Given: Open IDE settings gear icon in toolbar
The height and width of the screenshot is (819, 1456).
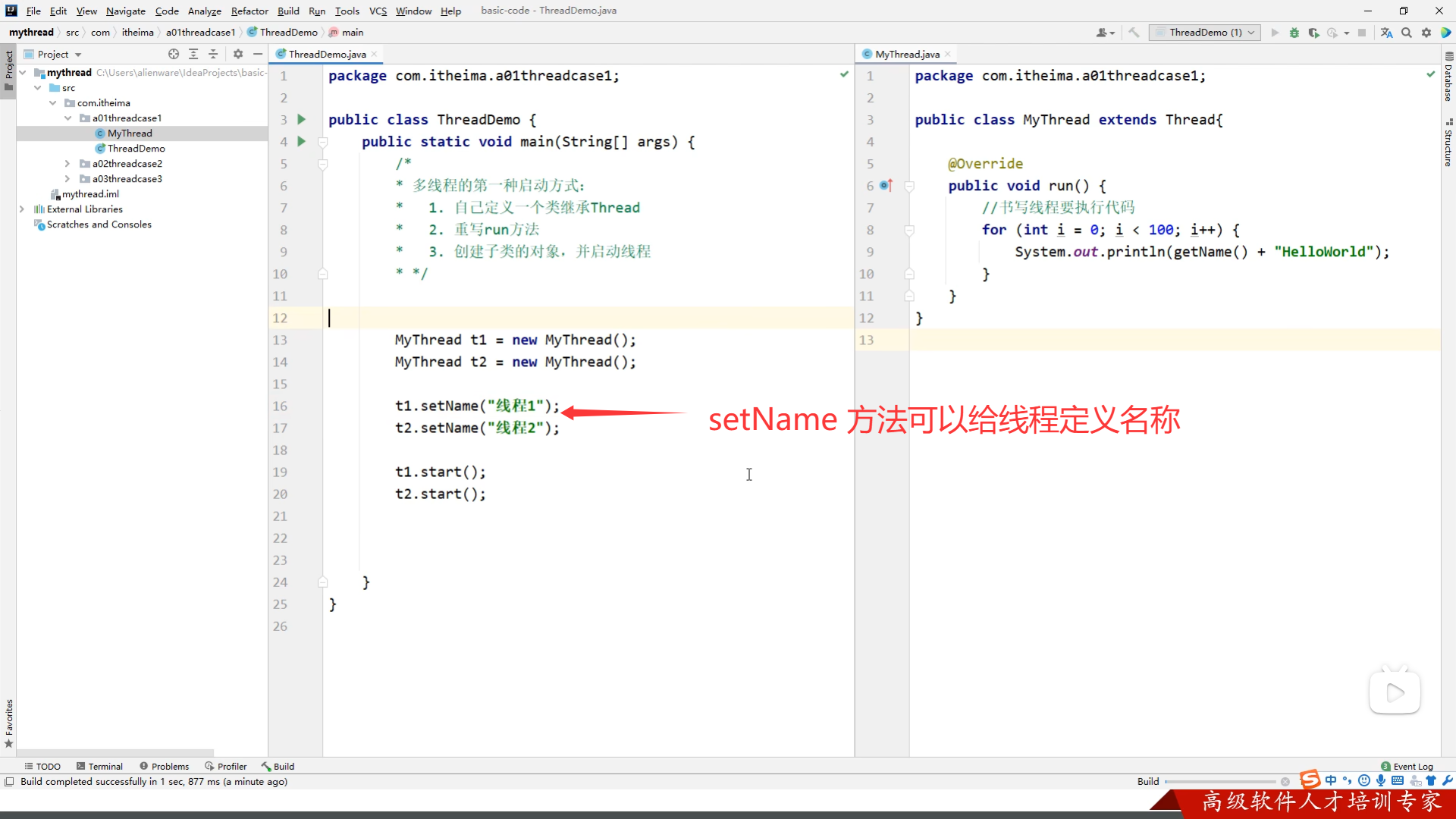Looking at the screenshot, I should pyautogui.click(x=1426, y=33).
